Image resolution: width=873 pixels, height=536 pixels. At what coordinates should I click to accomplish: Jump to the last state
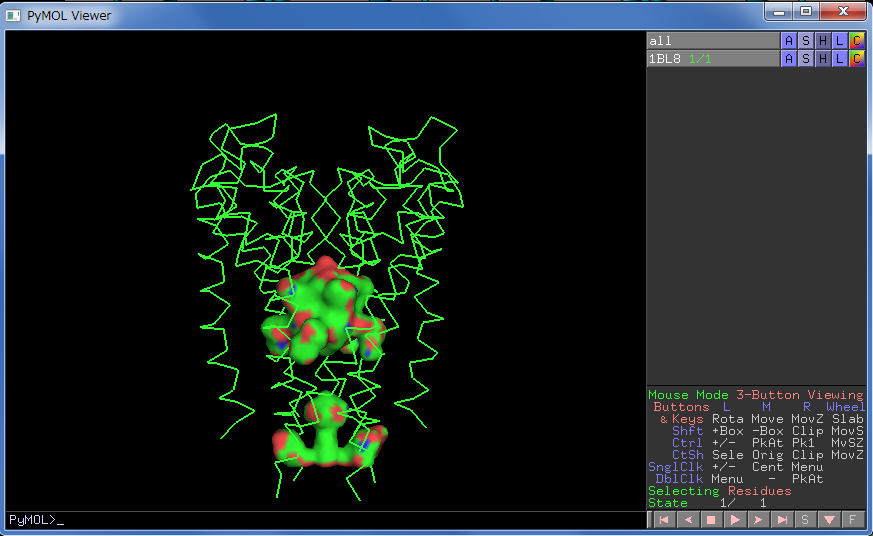click(x=782, y=520)
